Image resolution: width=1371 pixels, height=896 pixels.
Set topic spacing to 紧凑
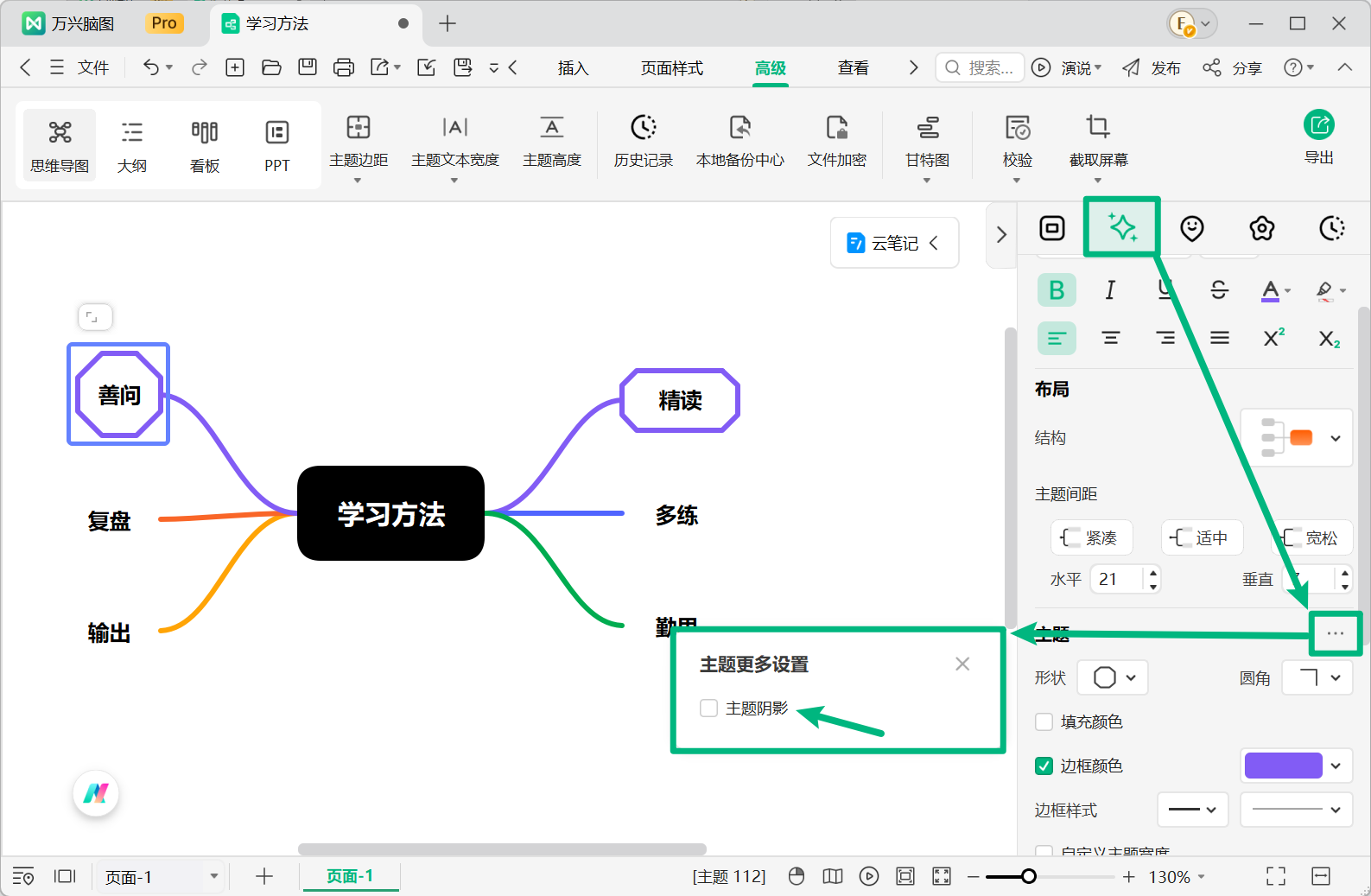pos(1091,537)
